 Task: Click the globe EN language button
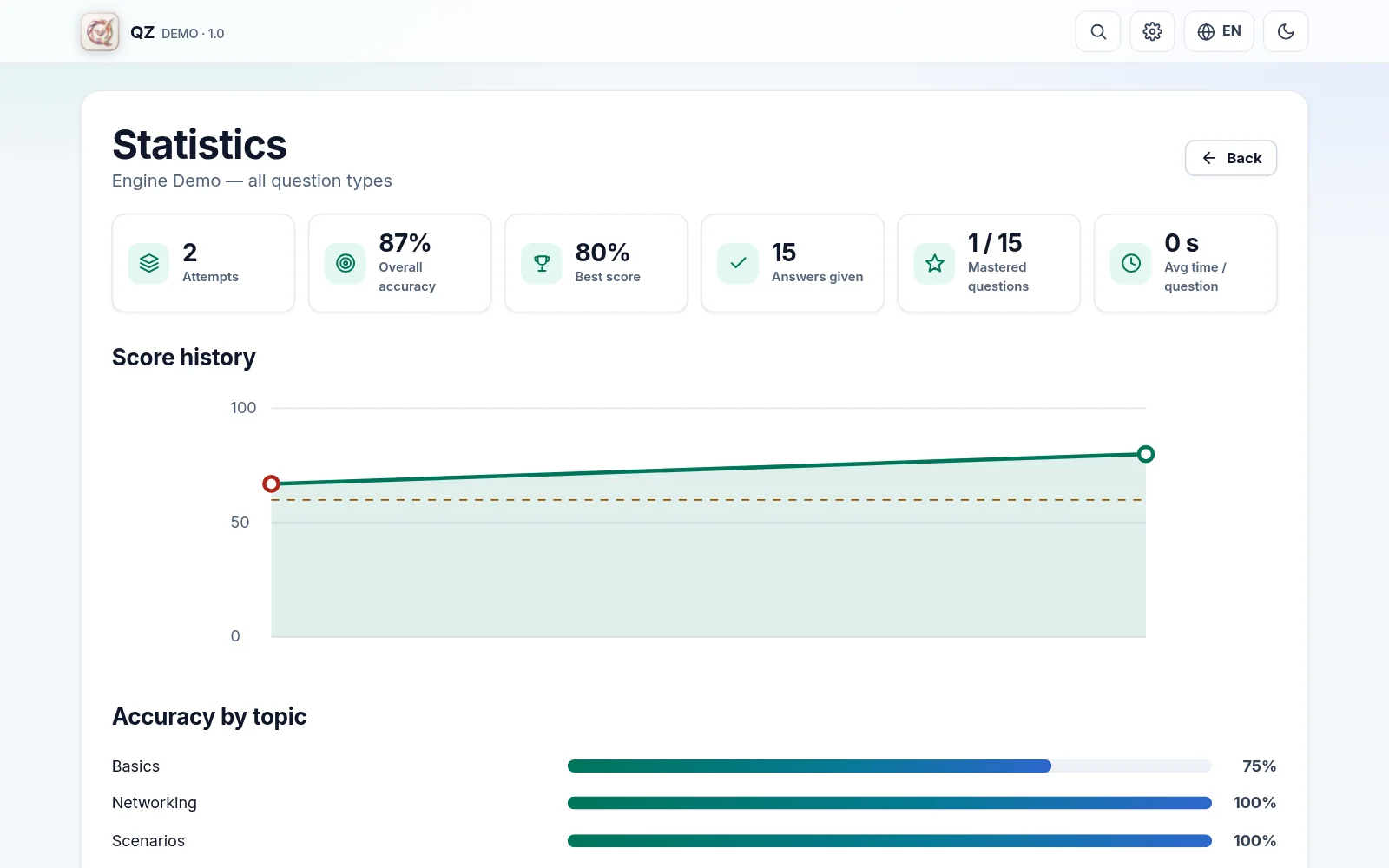pyautogui.click(x=1219, y=32)
